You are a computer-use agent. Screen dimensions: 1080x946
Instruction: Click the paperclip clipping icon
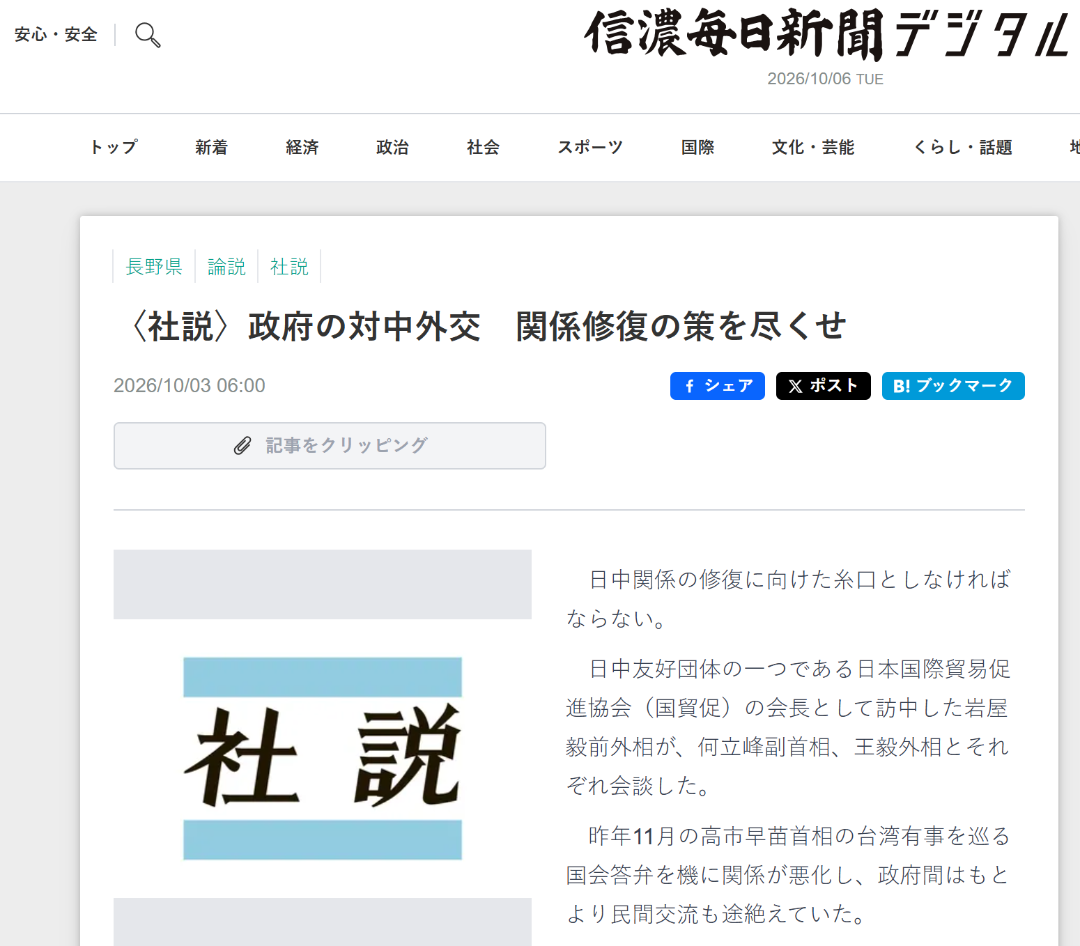click(242, 446)
